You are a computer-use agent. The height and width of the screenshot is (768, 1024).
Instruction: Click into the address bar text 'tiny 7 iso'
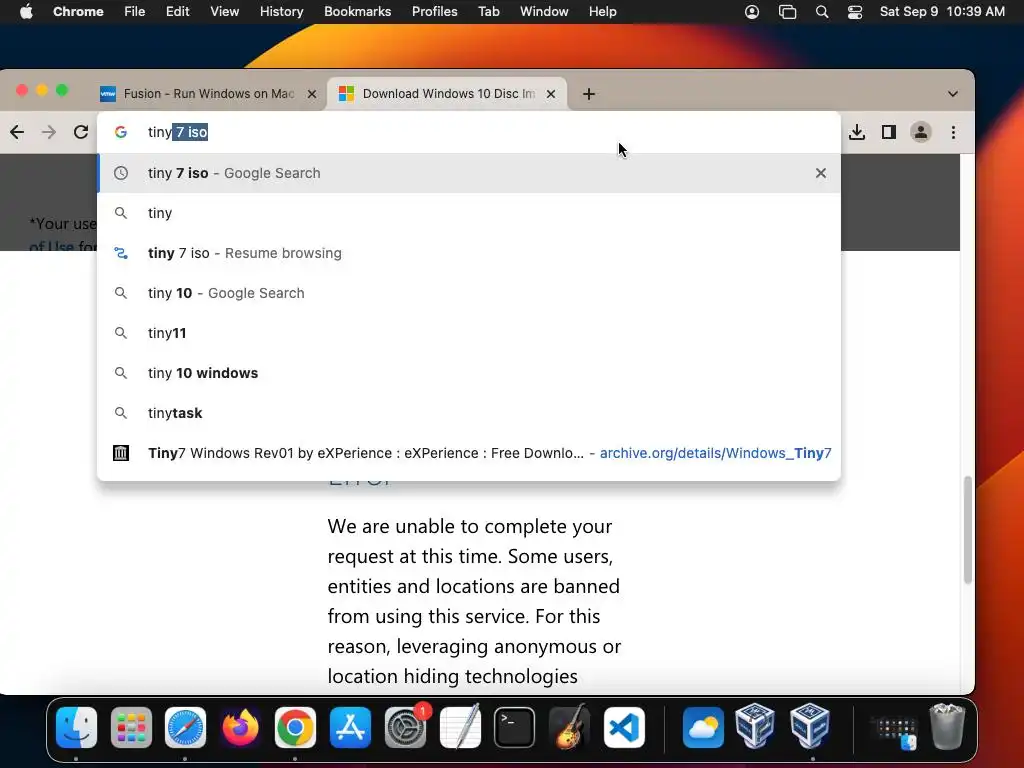(x=178, y=132)
